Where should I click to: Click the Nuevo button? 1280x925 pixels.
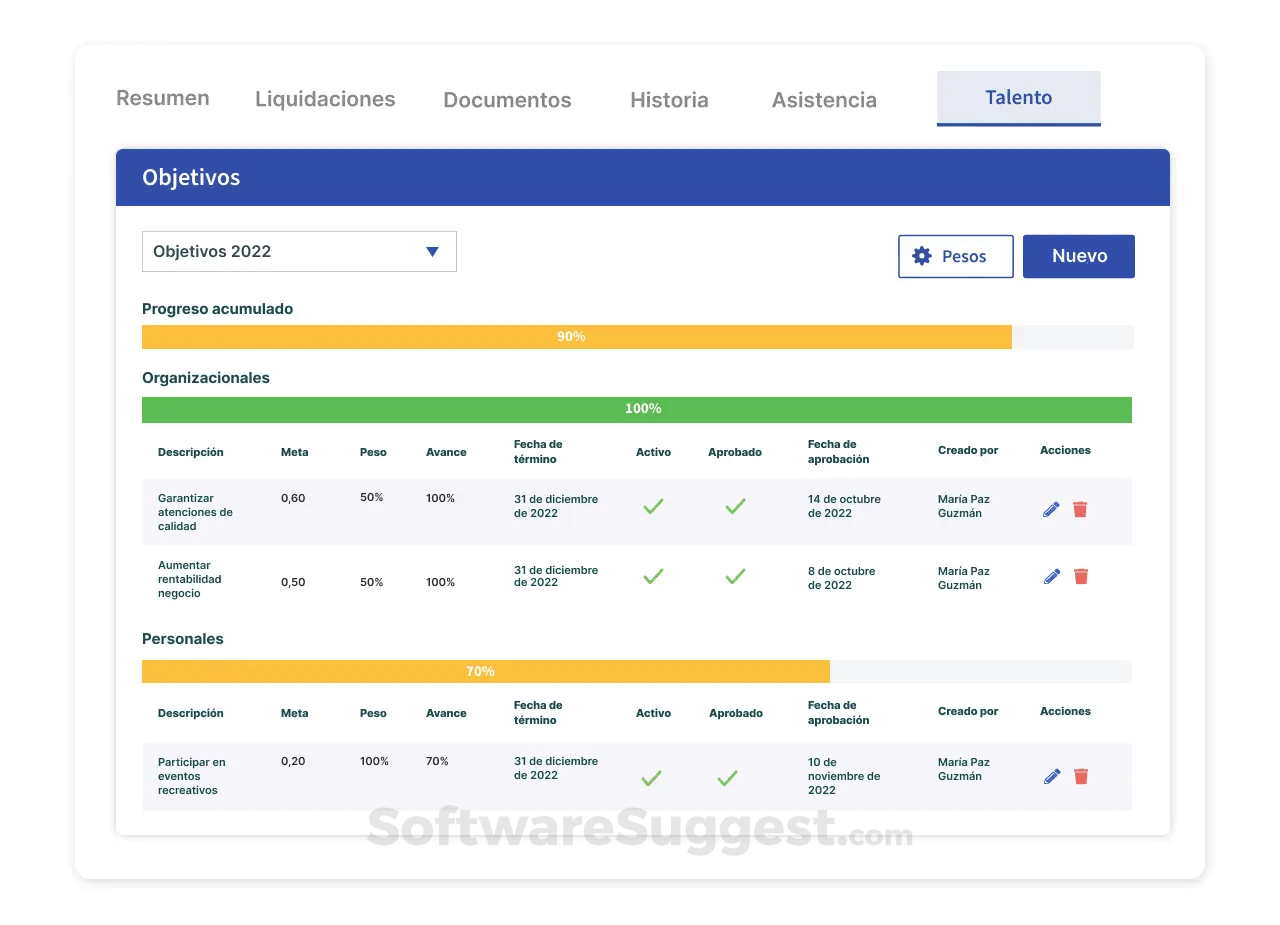(1079, 256)
